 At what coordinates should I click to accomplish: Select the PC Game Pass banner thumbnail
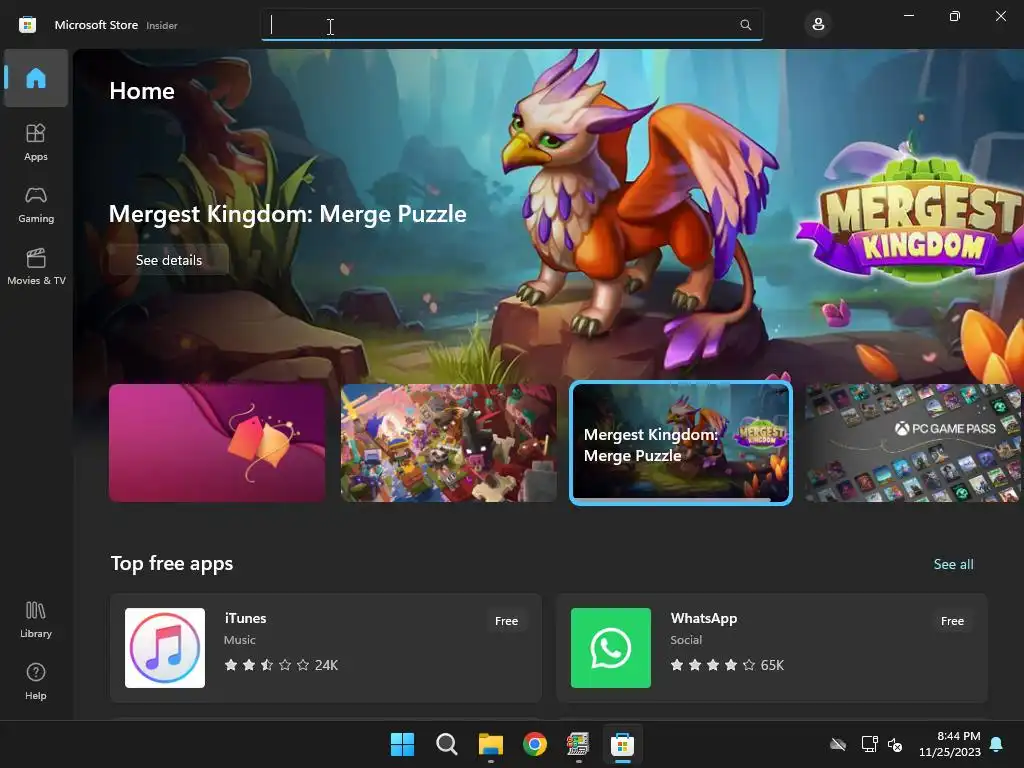(914, 443)
